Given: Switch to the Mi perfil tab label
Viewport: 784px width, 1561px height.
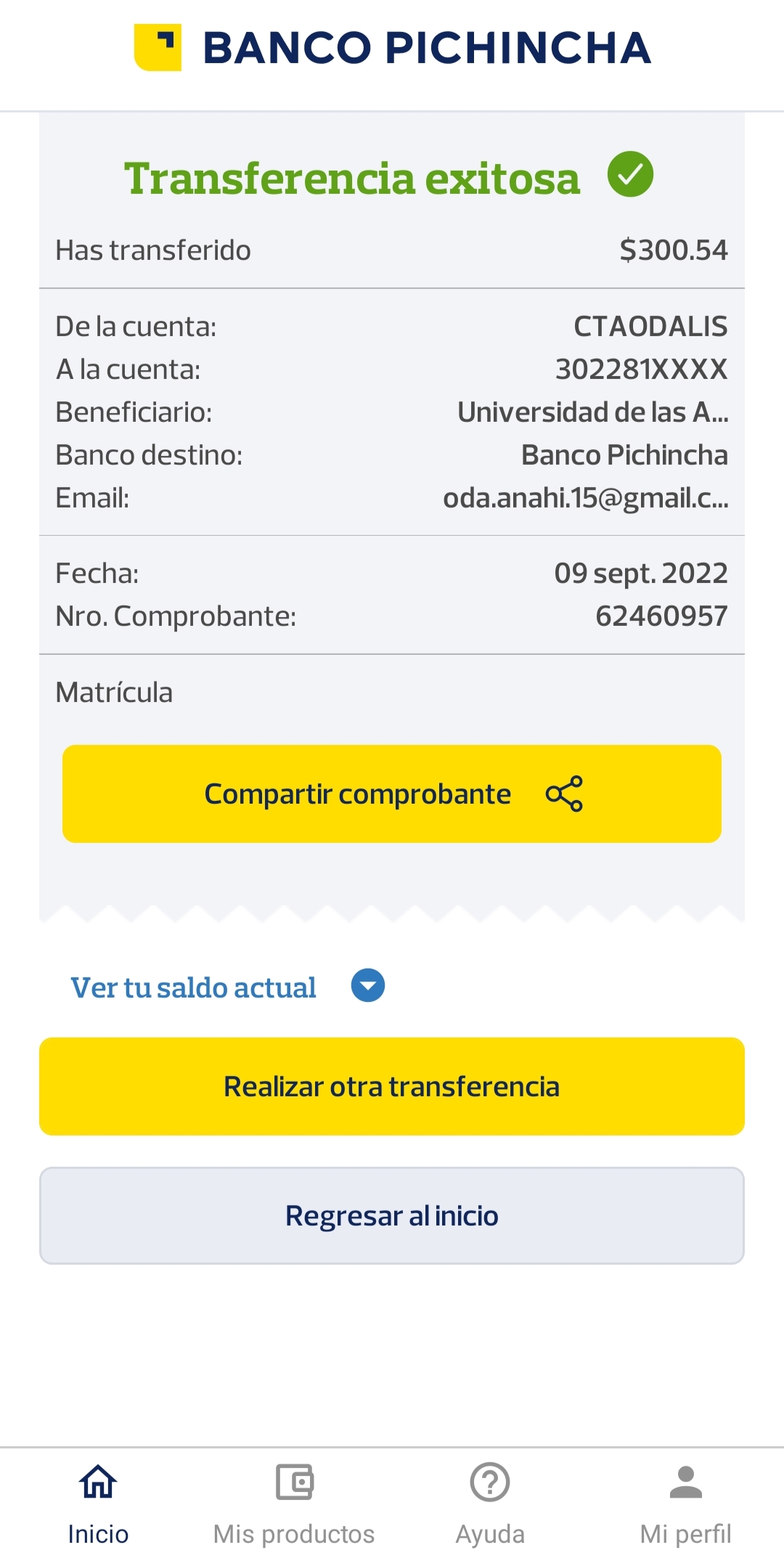Looking at the screenshot, I should (x=685, y=1533).
